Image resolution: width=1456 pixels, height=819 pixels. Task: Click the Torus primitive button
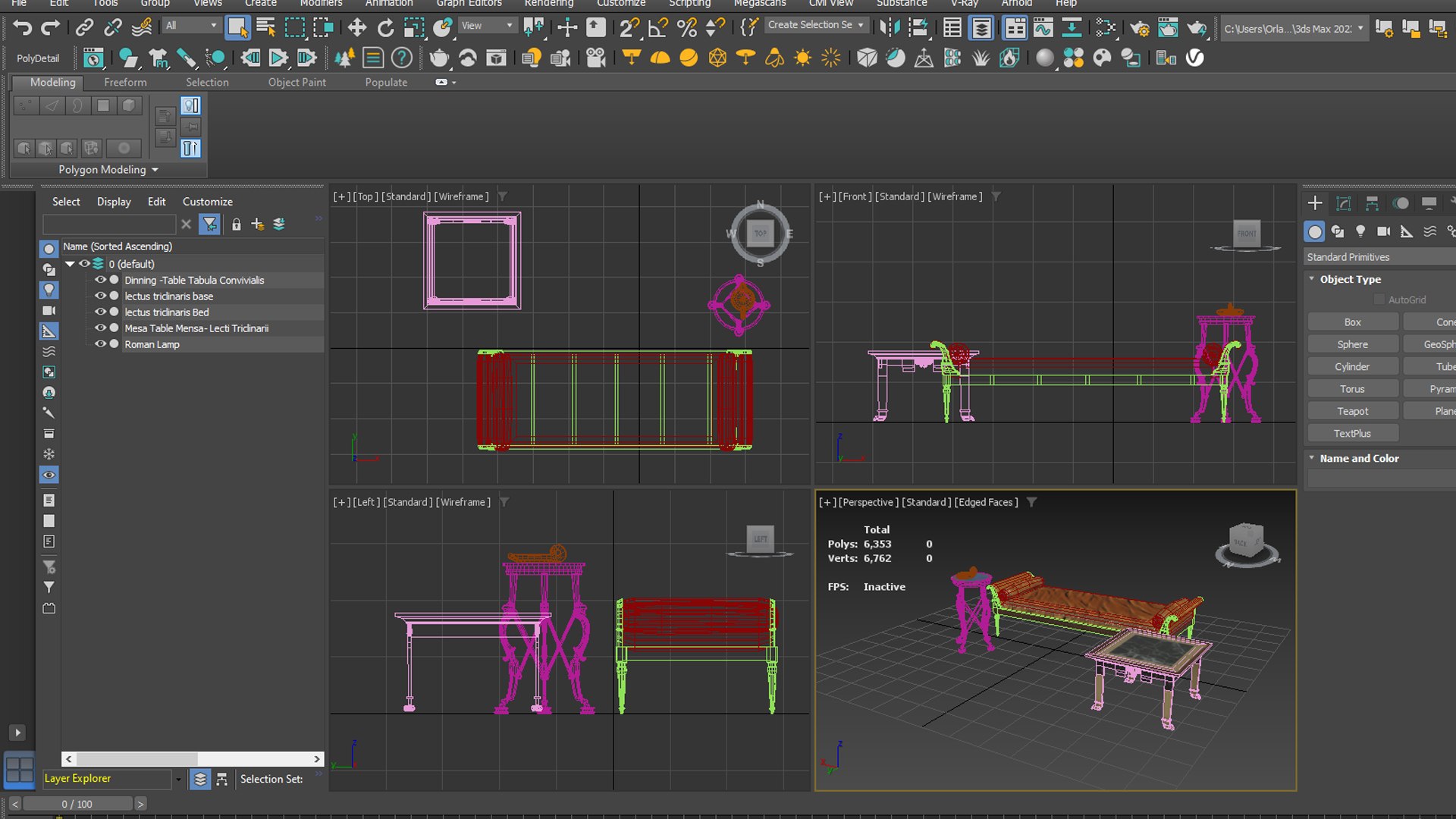click(1352, 389)
